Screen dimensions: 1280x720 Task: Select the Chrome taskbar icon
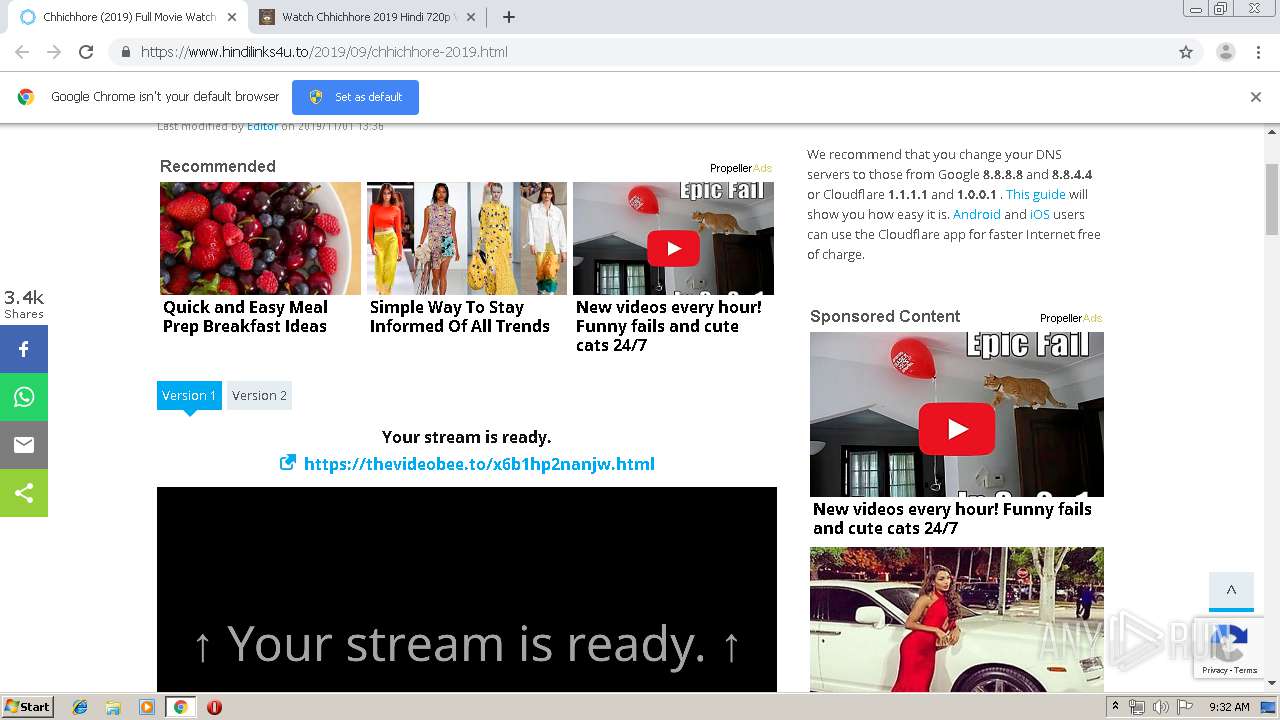tap(180, 707)
